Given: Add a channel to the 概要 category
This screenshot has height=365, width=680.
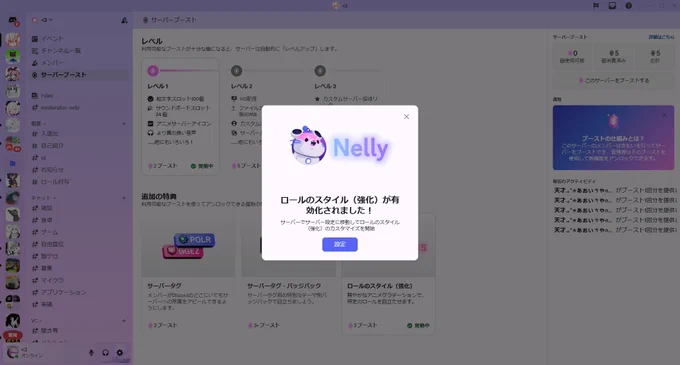Looking at the screenshot, I should (x=124, y=124).
